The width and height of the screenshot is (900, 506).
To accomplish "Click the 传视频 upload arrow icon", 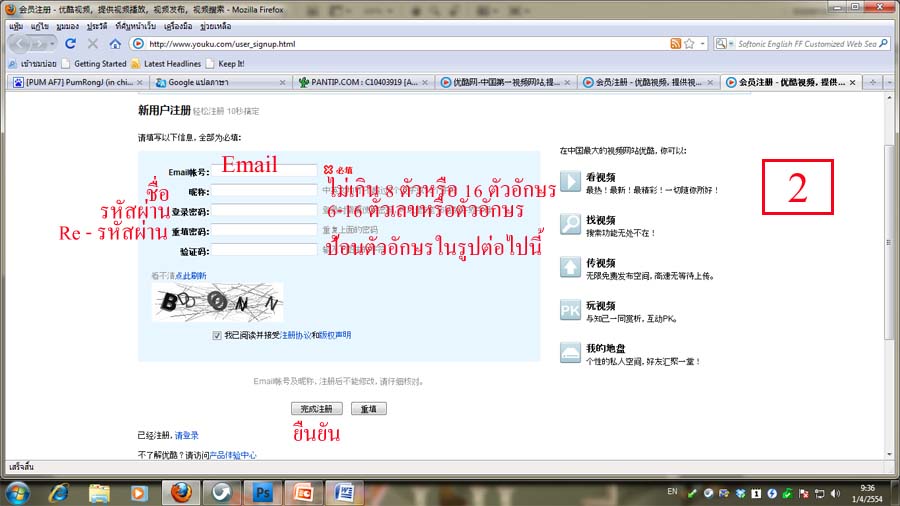I will (571, 267).
